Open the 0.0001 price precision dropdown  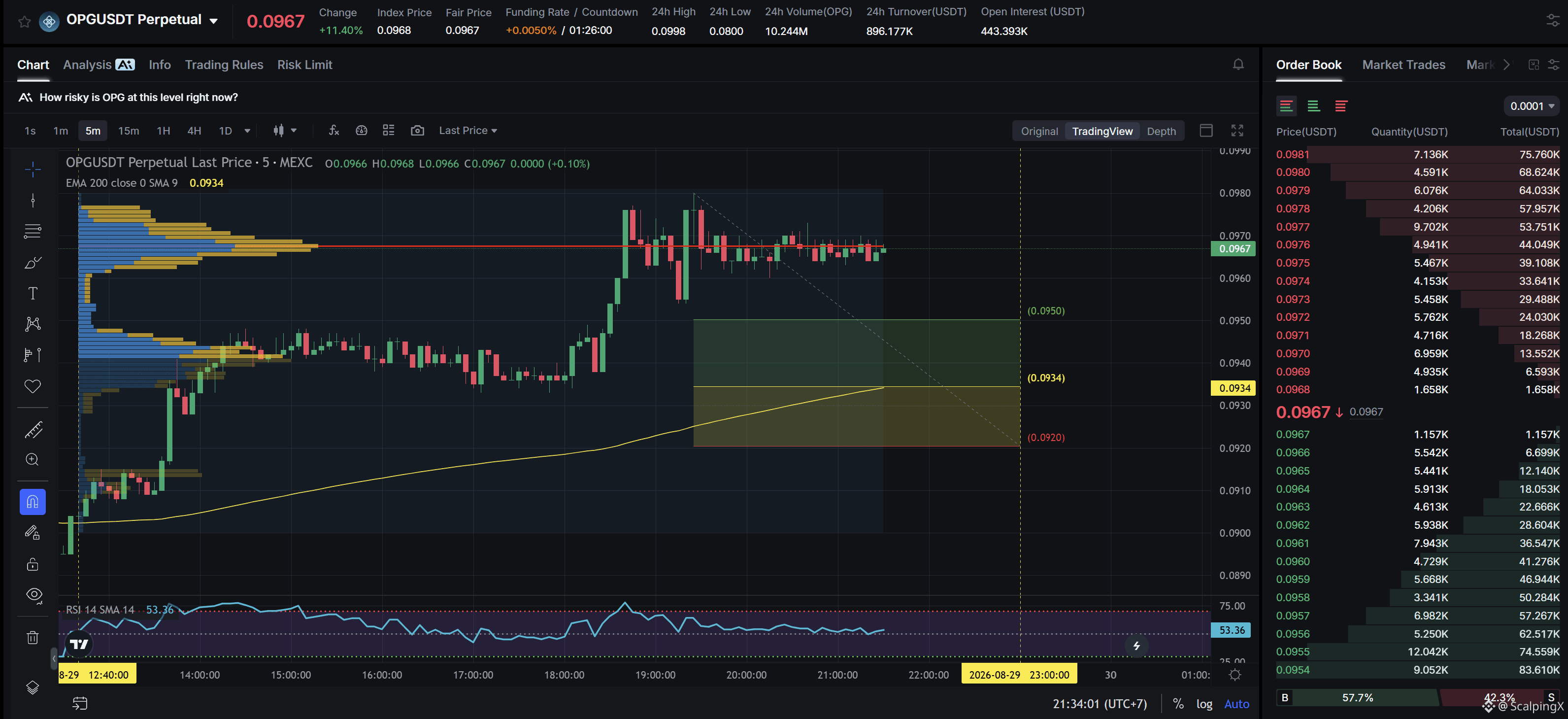[1532, 106]
